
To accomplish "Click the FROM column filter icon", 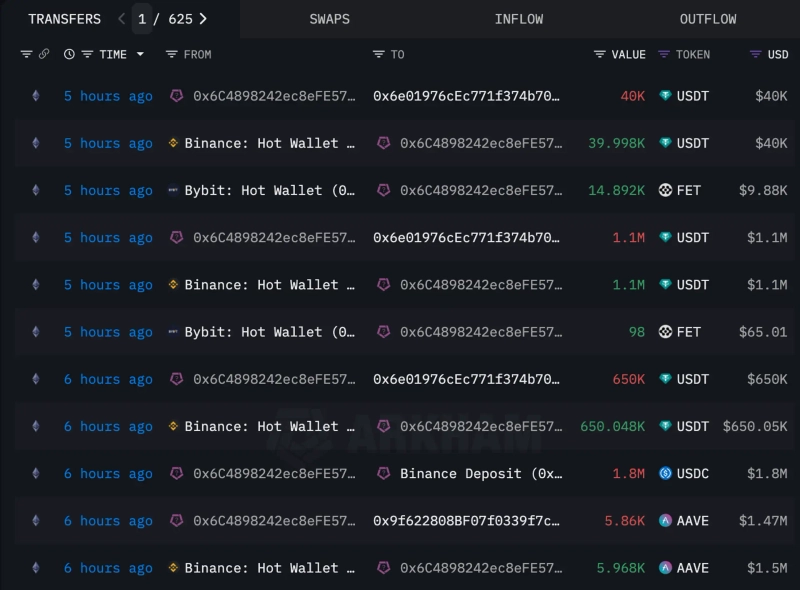I will 172,54.
